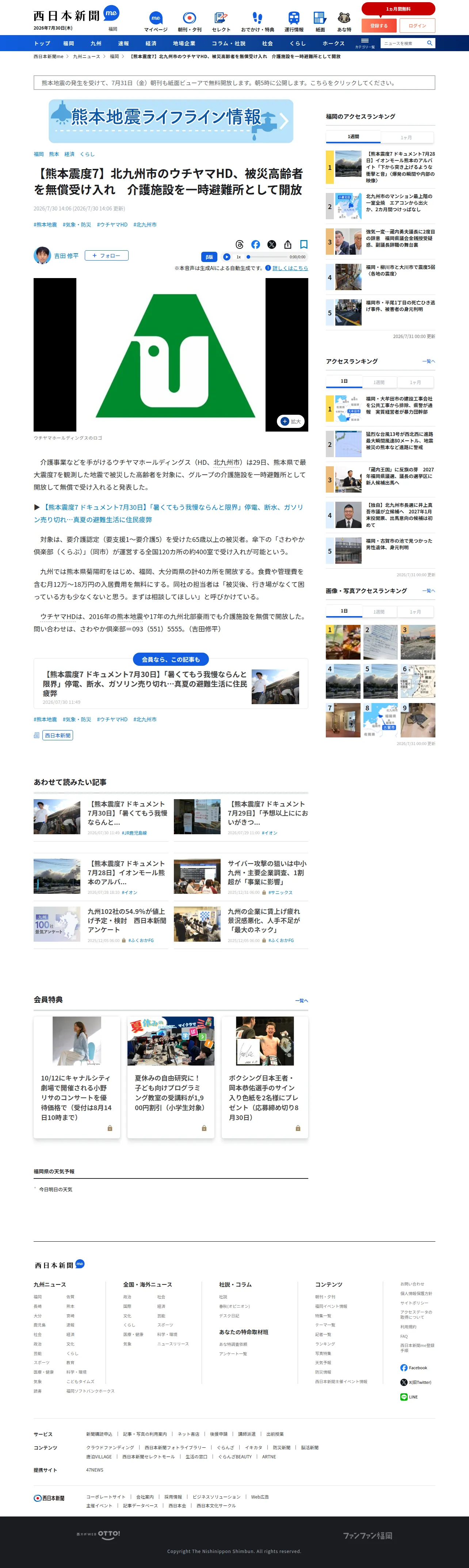Share the article on X
Viewport: 469px width, 1568px height.
(272, 244)
